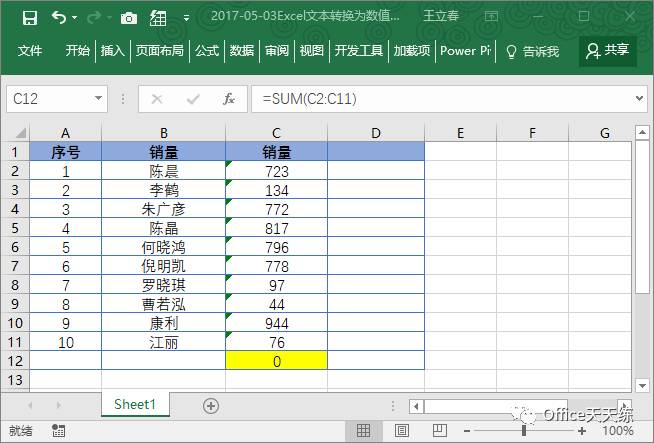The height and width of the screenshot is (443, 654).
Task: Select column A header
Action: point(65,133)
